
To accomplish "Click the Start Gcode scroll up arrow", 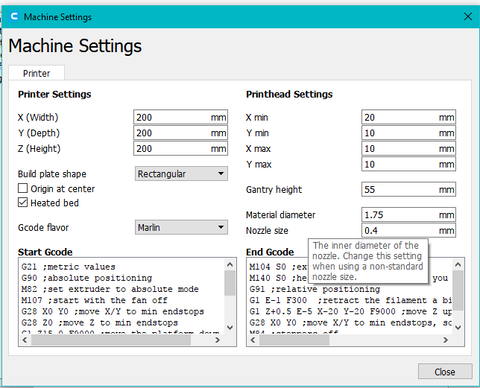I will point(230,265).
